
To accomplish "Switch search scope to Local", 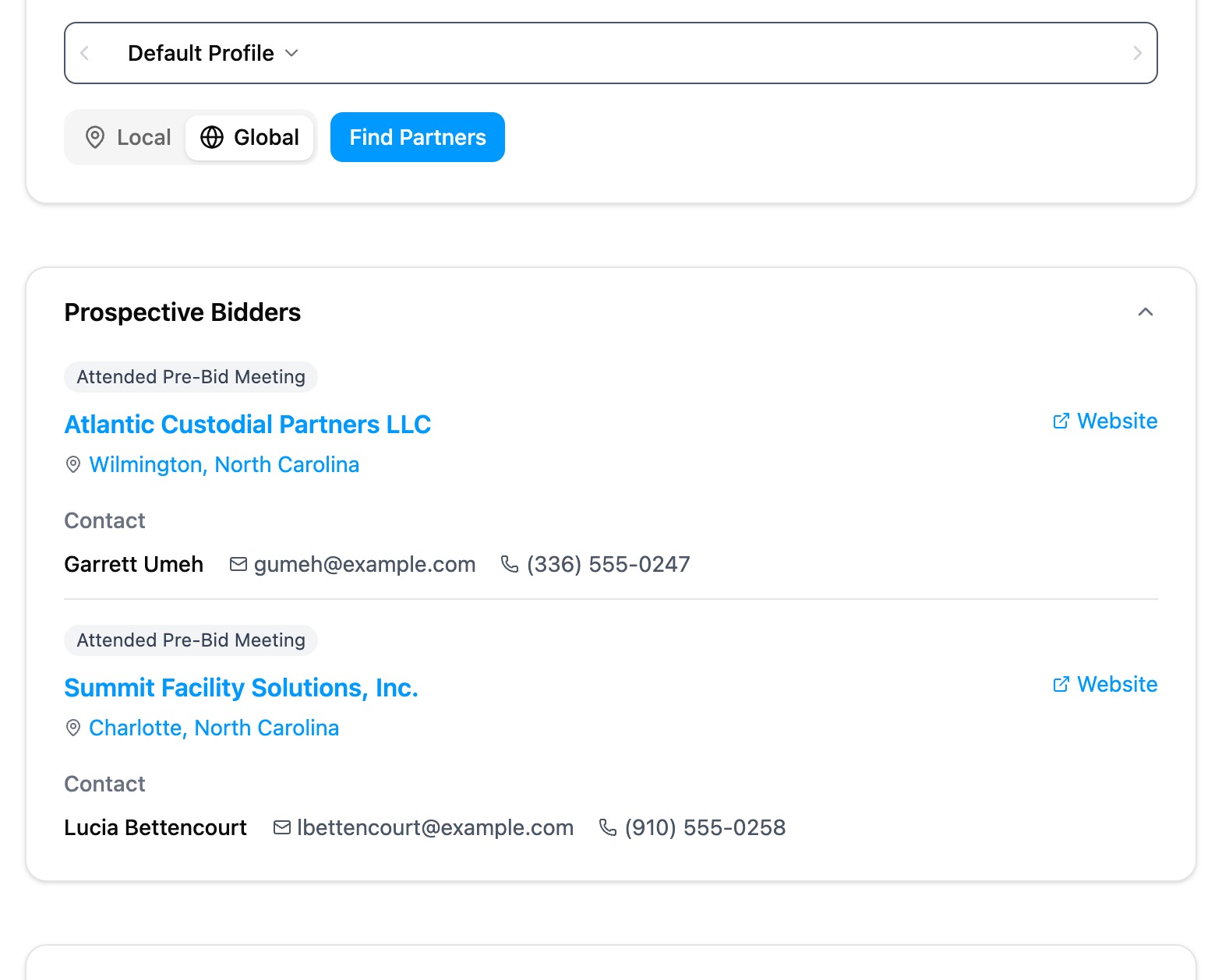I will coord(128,137).
